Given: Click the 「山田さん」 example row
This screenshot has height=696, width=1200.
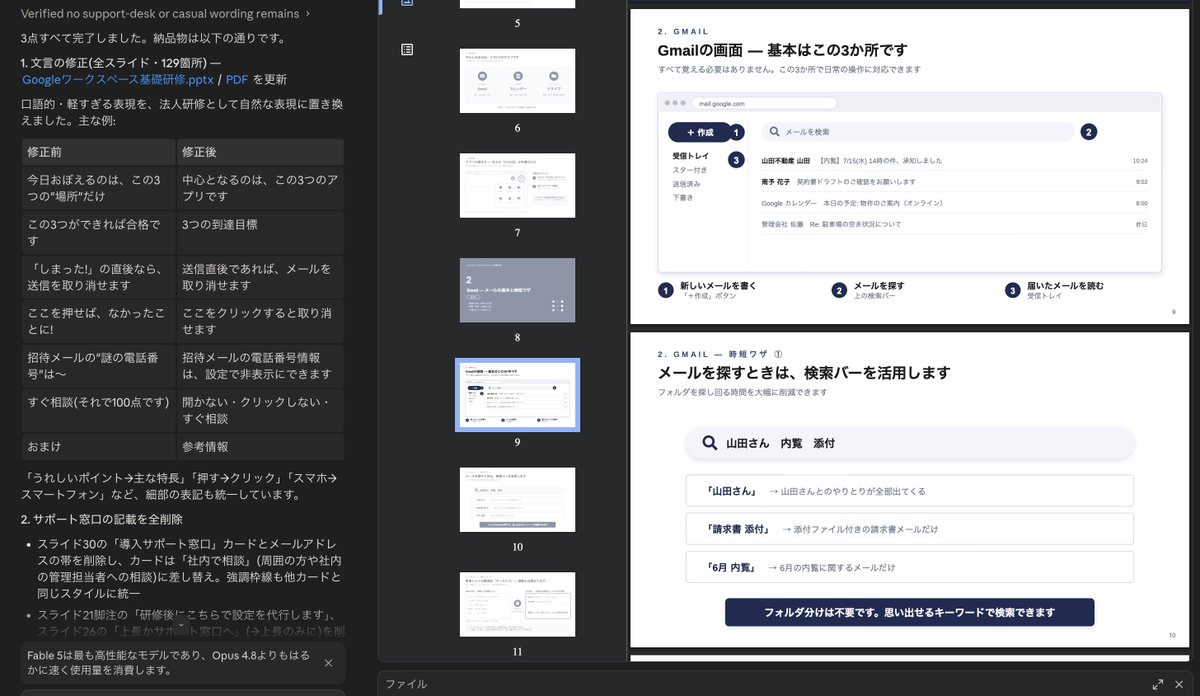Looking at the screenshot, I should click(910, 490).
